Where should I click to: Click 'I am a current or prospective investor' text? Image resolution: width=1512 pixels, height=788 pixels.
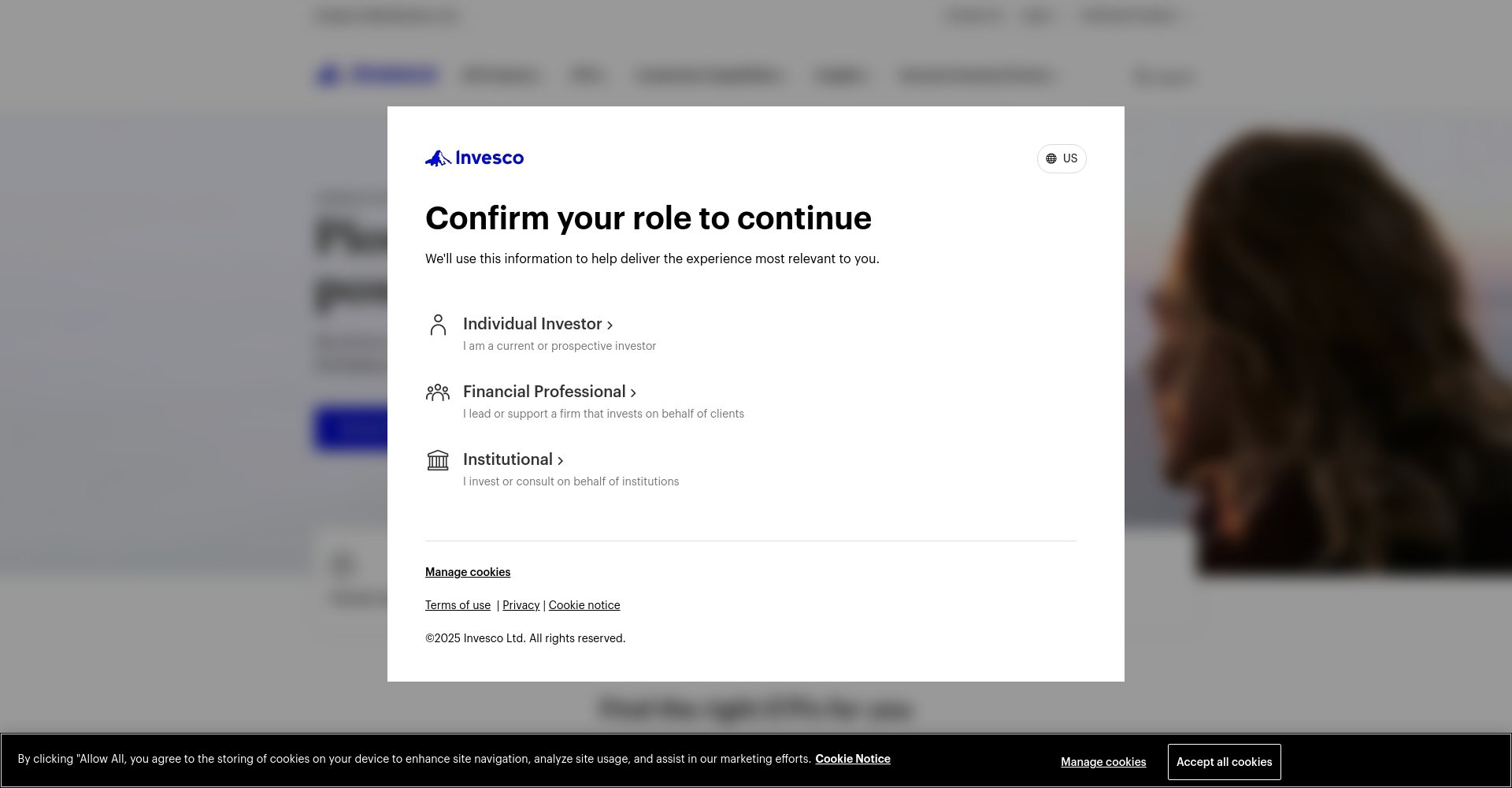[x=559, y=346]
